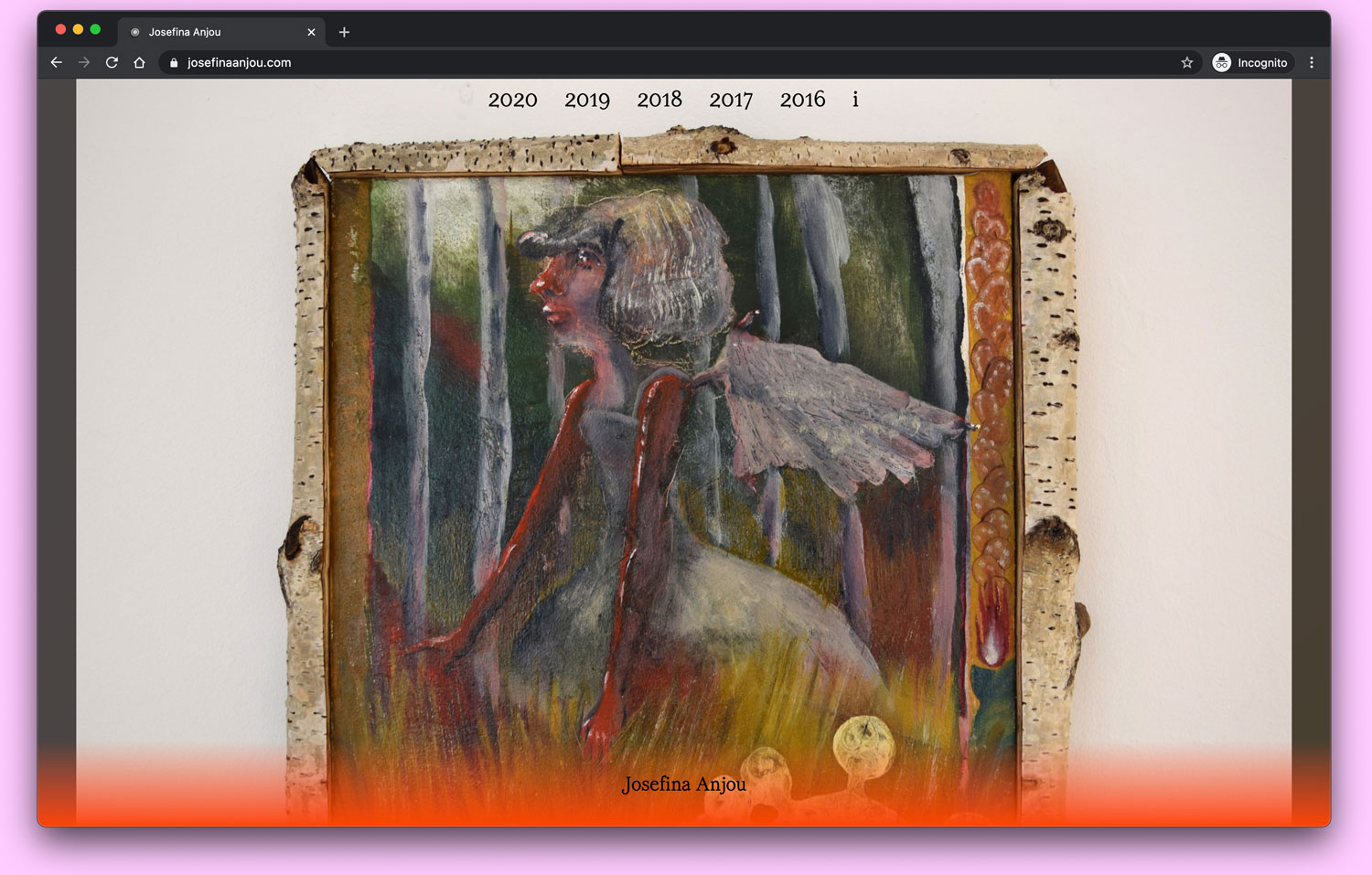Open the Incognito profile indicator
This screenshot has width=1372, height=875.
[1250, 62]
